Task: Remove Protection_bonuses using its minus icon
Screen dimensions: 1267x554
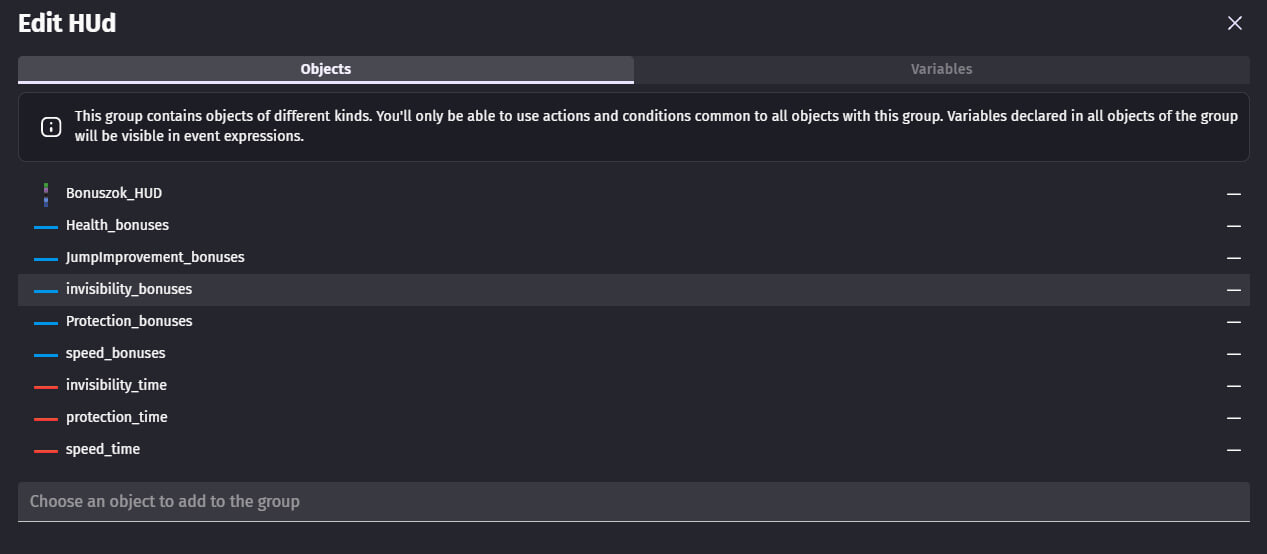Action: 1234,322
